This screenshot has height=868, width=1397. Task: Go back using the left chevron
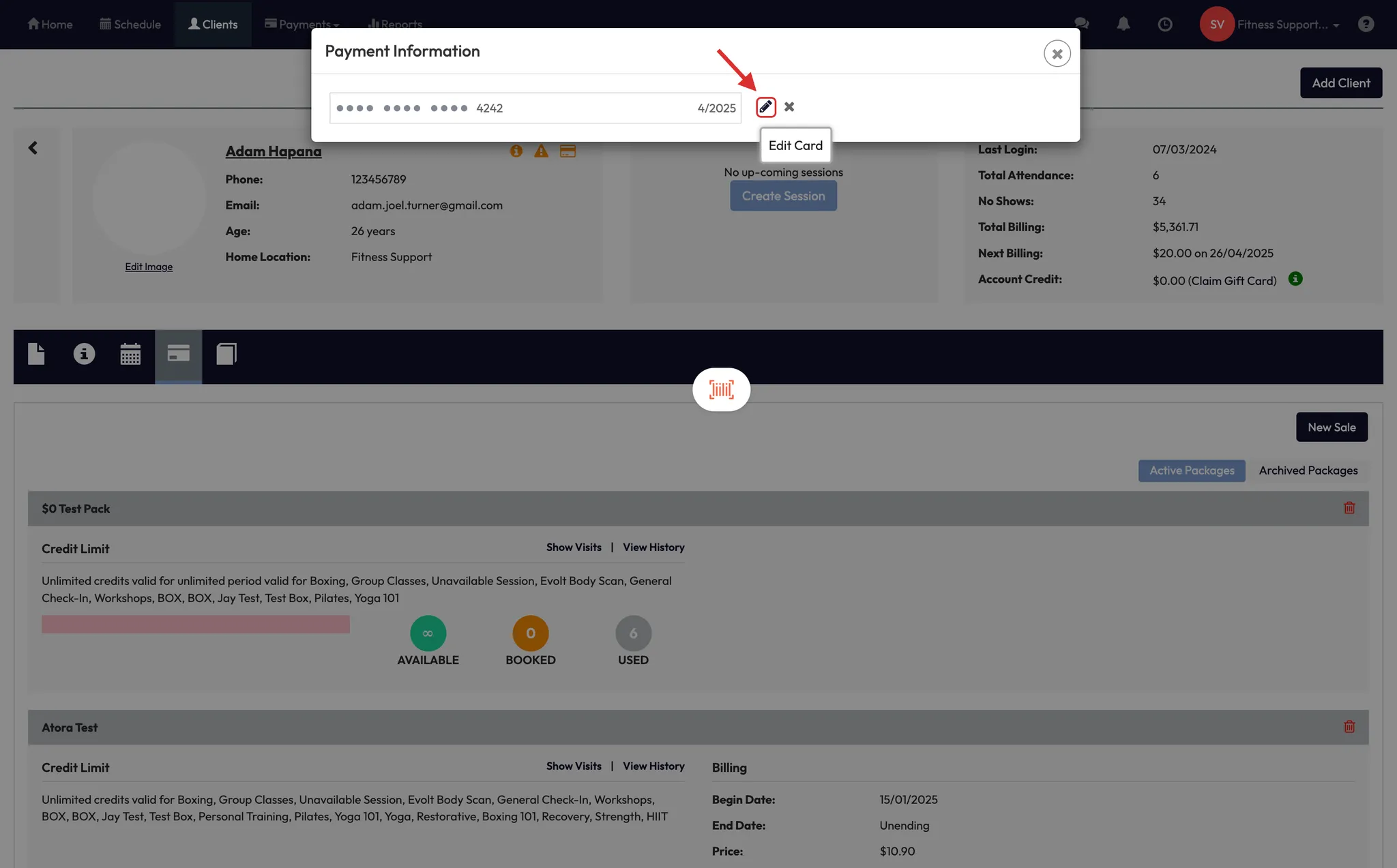click(33, 148)
